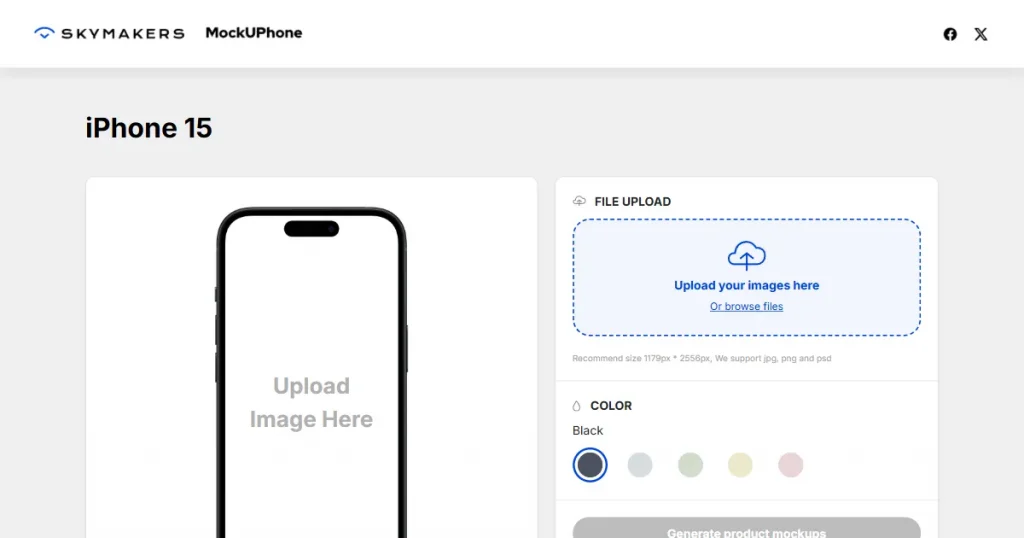Click the droplet icon beside COLOR
This screenshot has width=1024, height=538.
coord(577,406)
